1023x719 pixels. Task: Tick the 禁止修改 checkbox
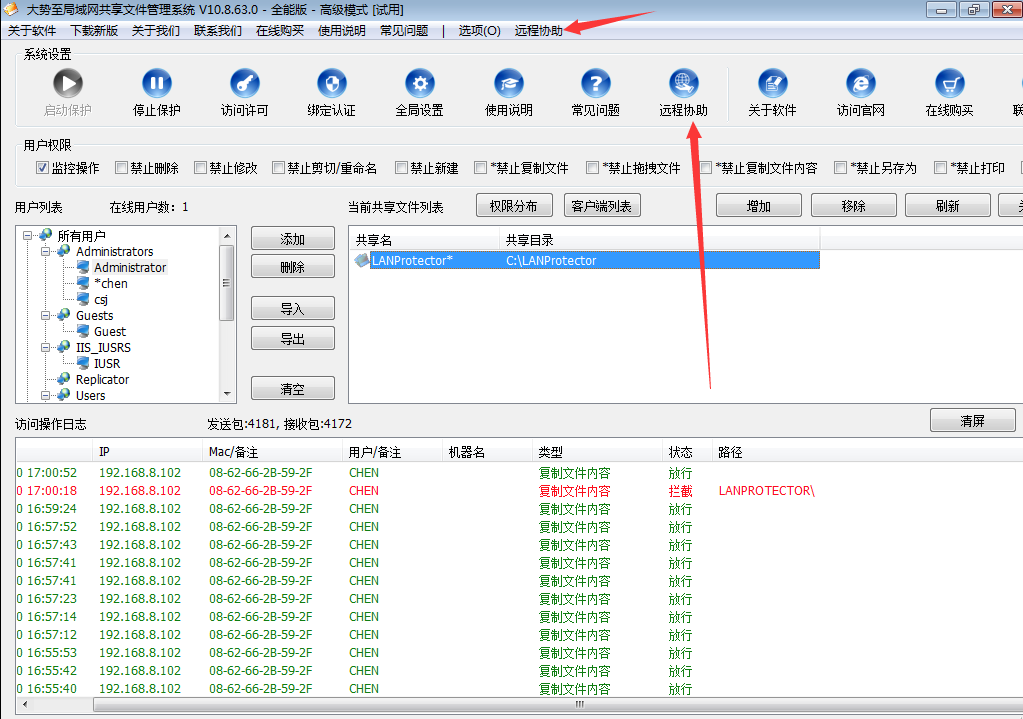click(201, 168)
